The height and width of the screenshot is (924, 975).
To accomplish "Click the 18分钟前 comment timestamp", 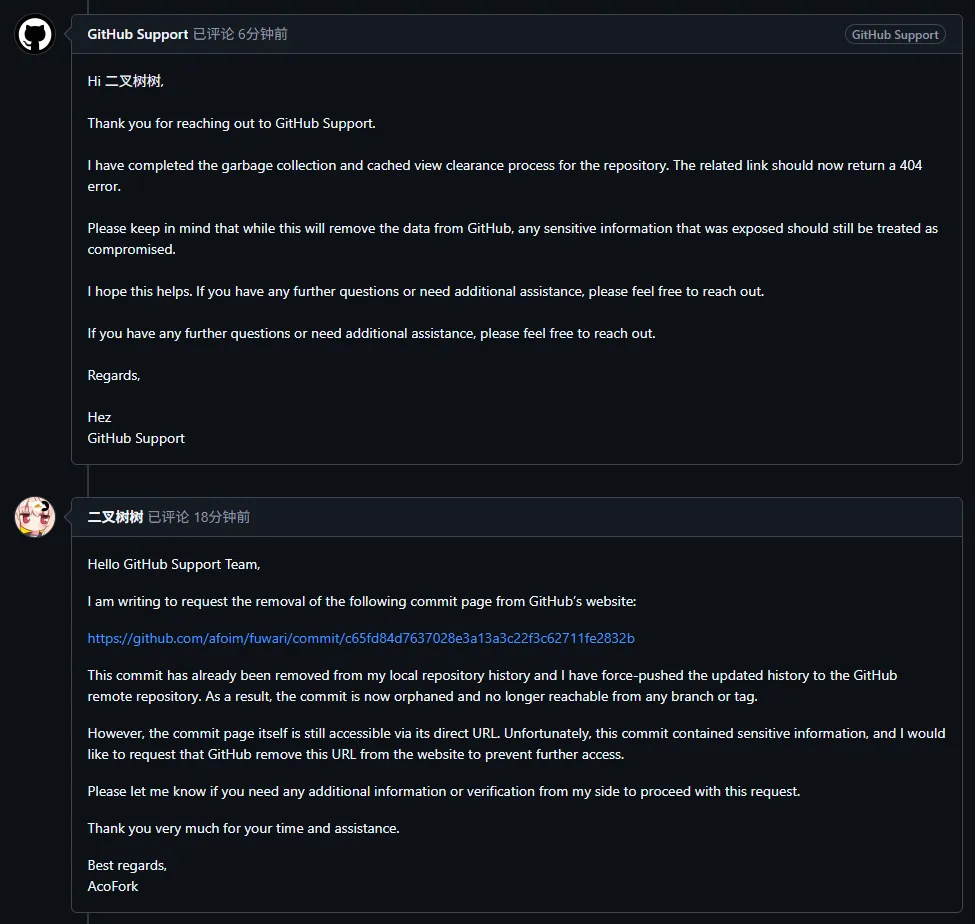I will coord(222,517).
